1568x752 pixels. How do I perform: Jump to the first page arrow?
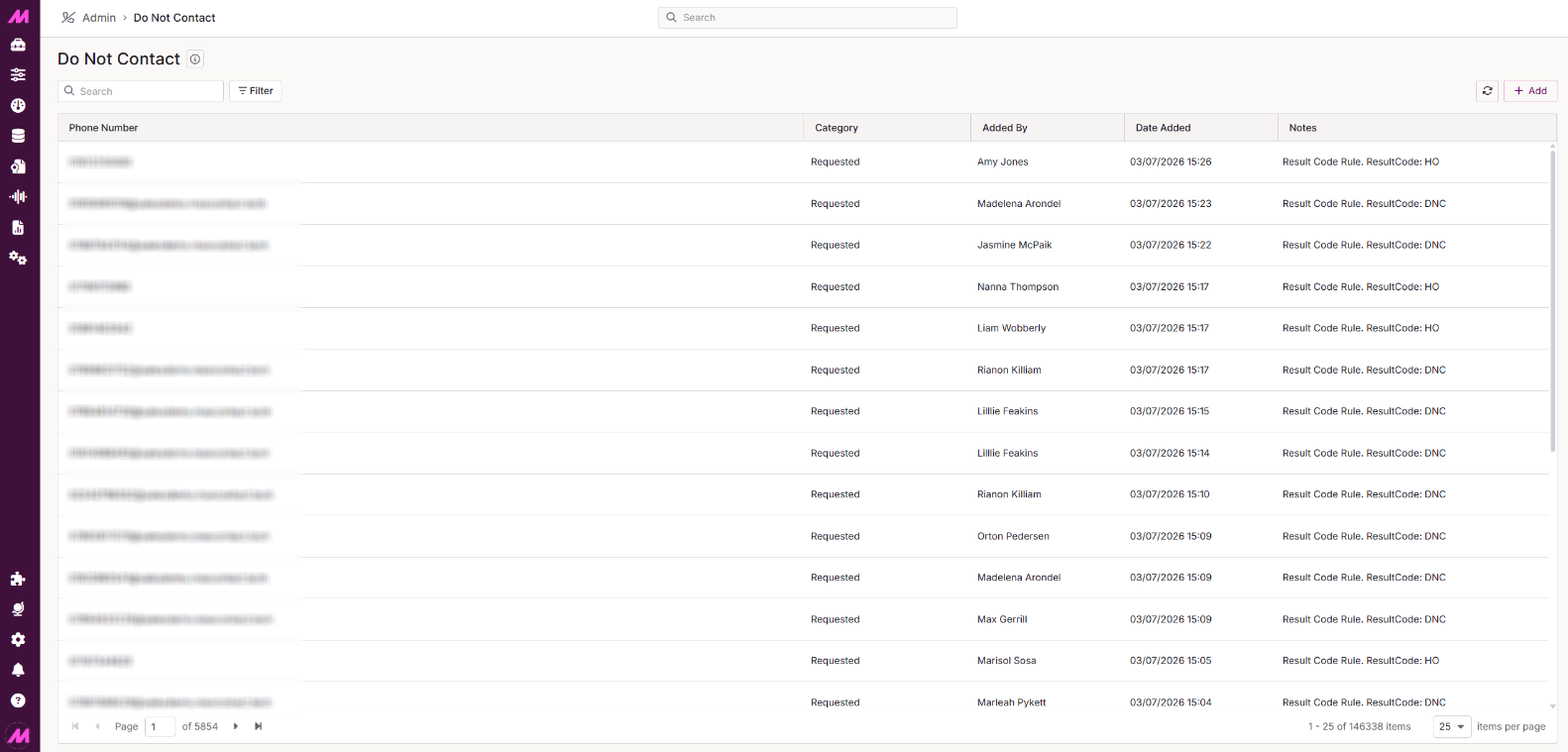(75, 726)
